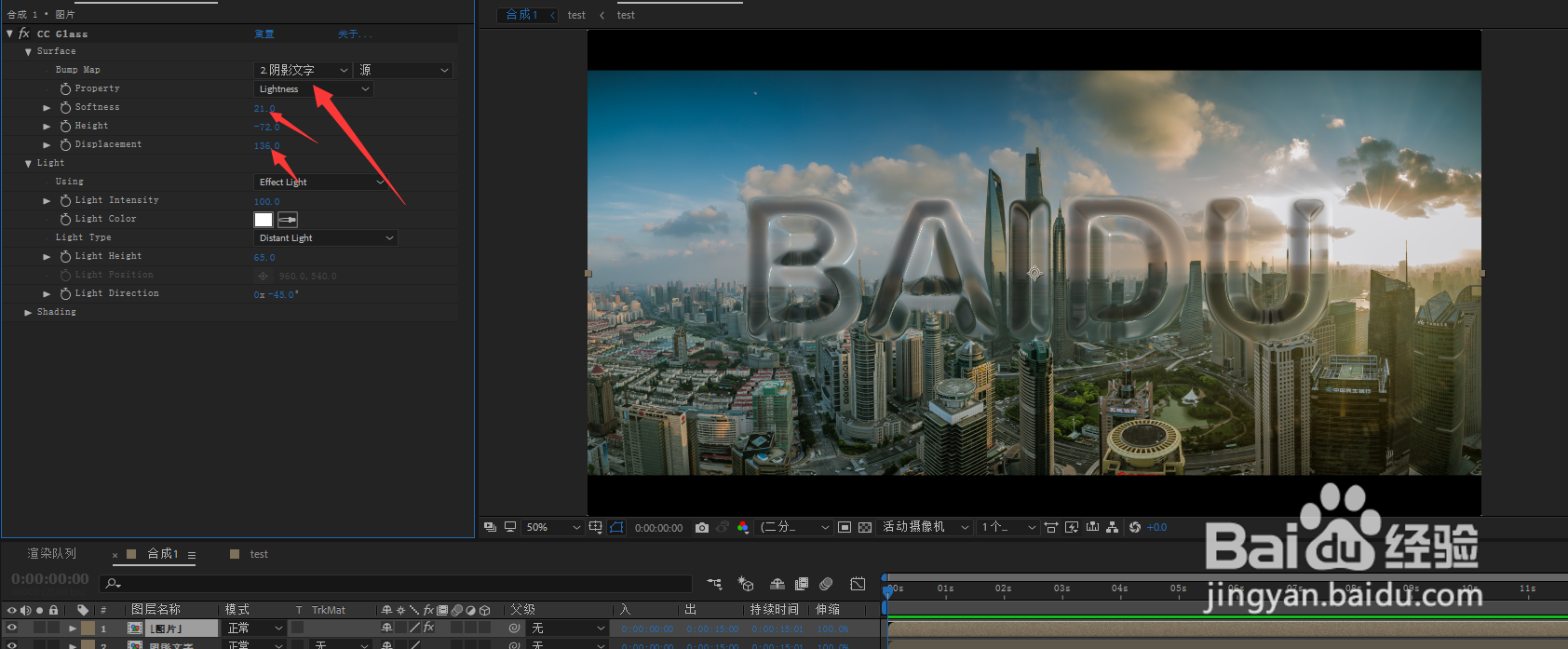
Task: Switch to the test timeline tab
Action: (259, 554)
